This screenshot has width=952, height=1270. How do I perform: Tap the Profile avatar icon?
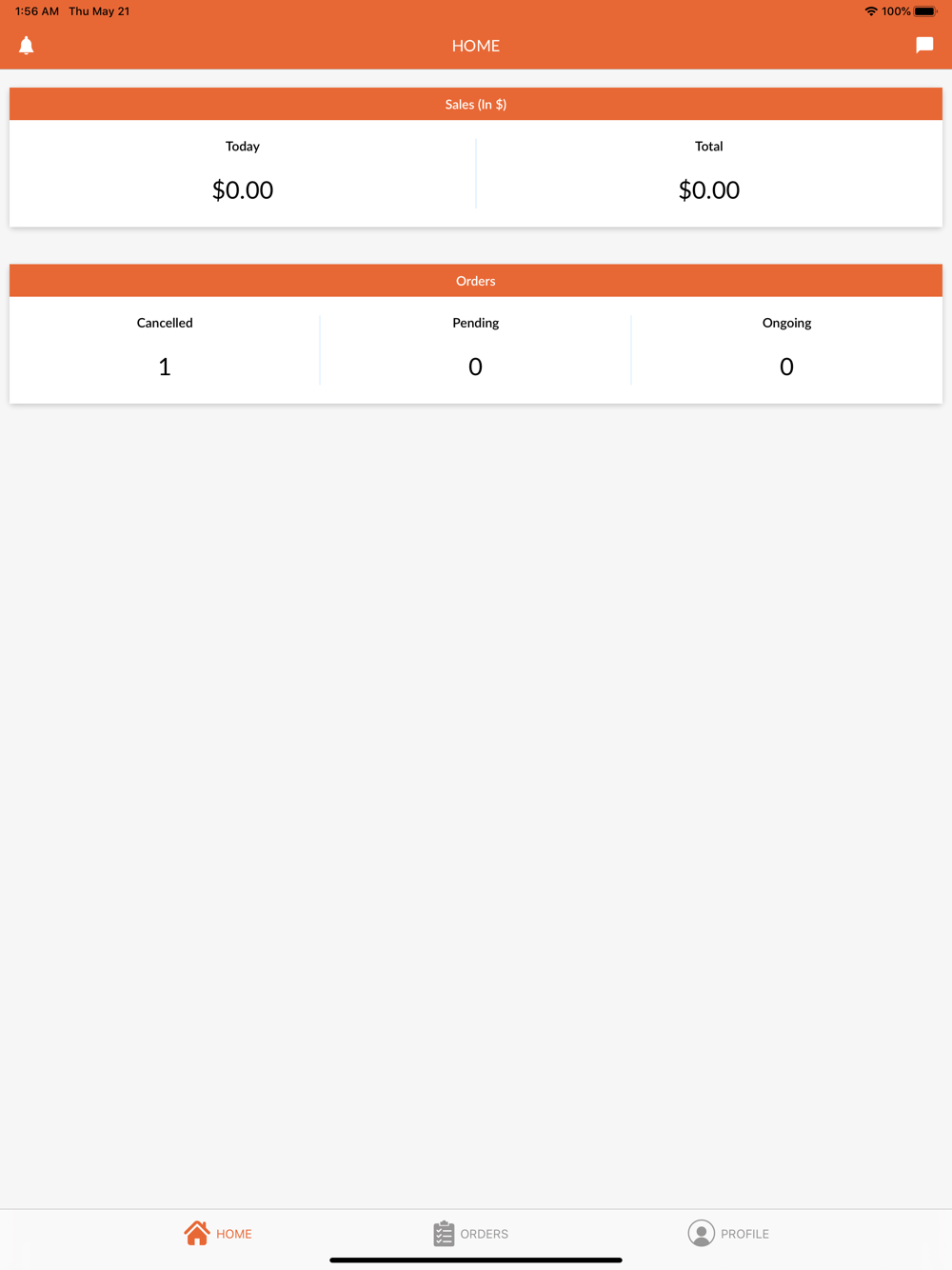click(701, 1233)
